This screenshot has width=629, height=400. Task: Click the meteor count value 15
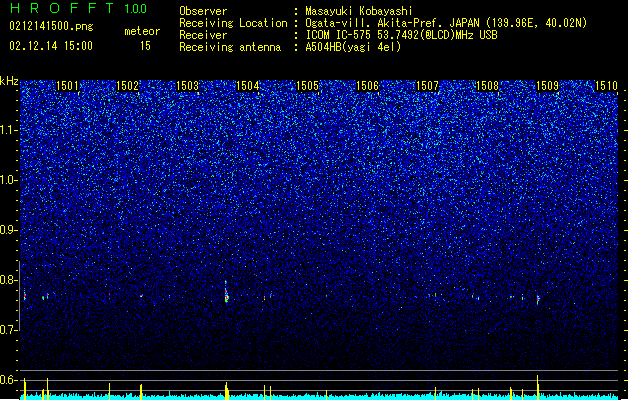click(145, 46)
